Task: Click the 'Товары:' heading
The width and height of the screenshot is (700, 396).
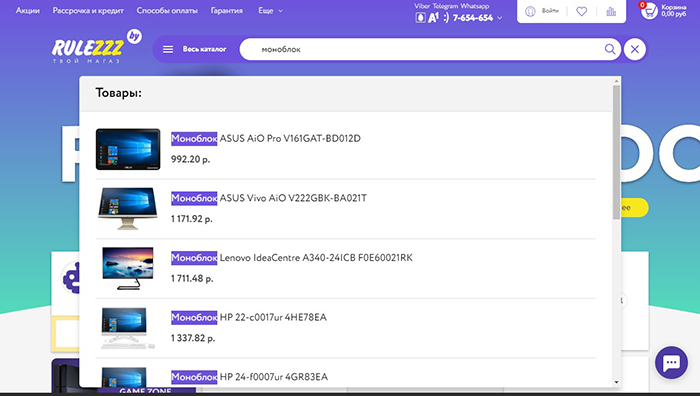Action: pos(118,93)
